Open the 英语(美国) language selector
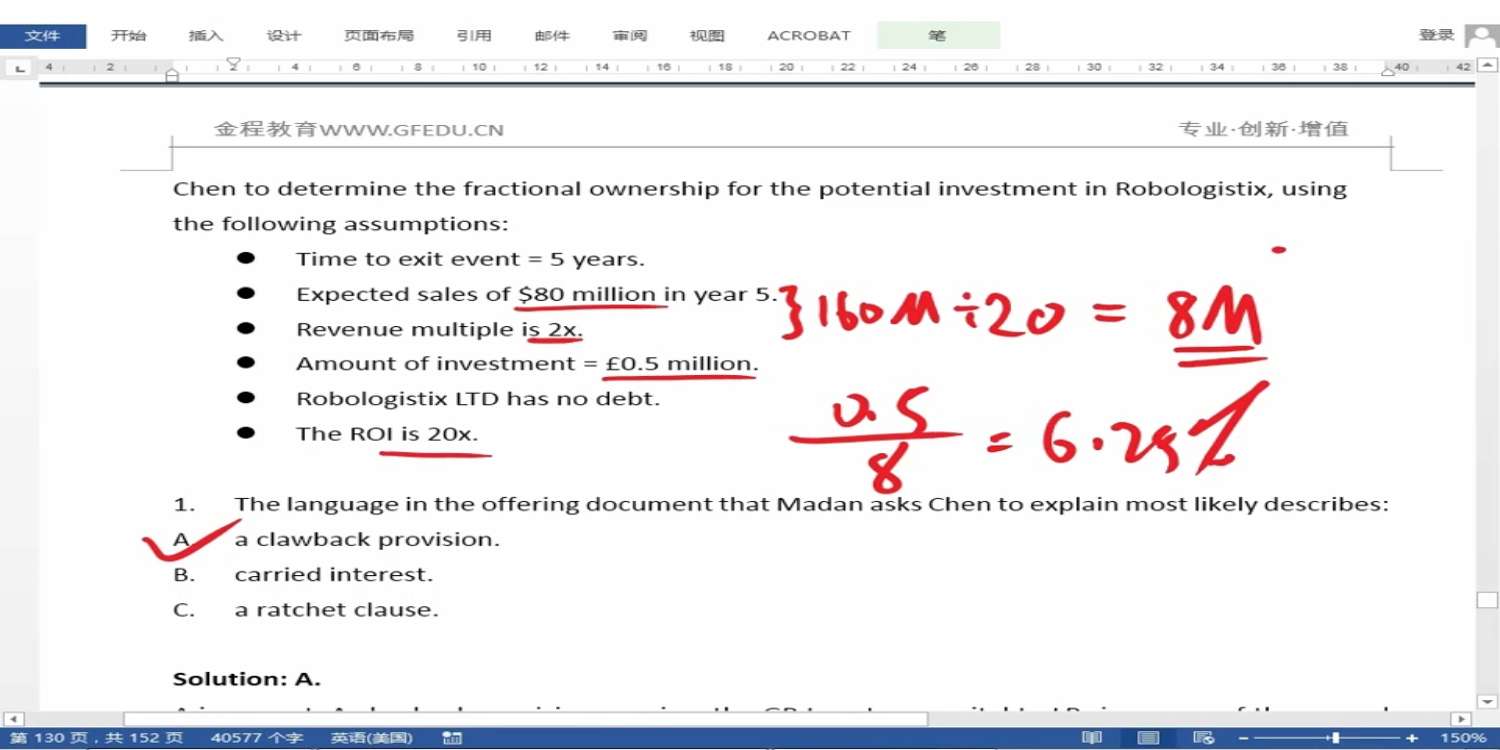 point(371,738)
